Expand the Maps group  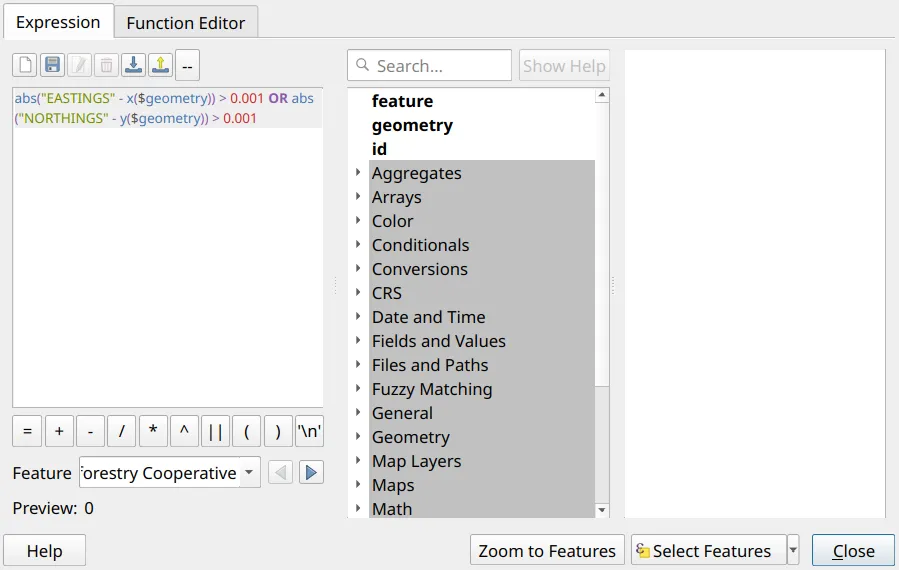[x=358, y=484]
